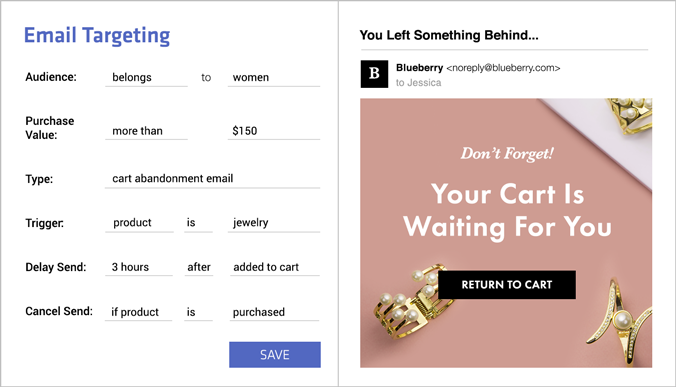This screenshot has width=676, height=387.
Task: Click the noreply@blueberry.com sender address
Action: pos(503,68)
